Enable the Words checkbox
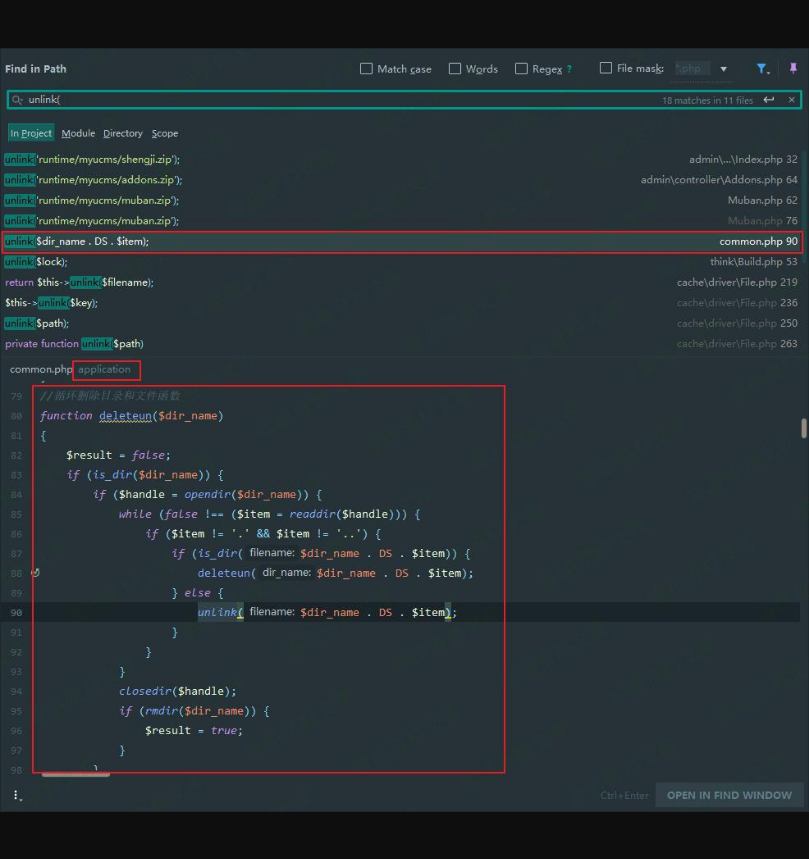Viewport: 809px width, 859px height. pyautogui.click(x=455, y=69)
